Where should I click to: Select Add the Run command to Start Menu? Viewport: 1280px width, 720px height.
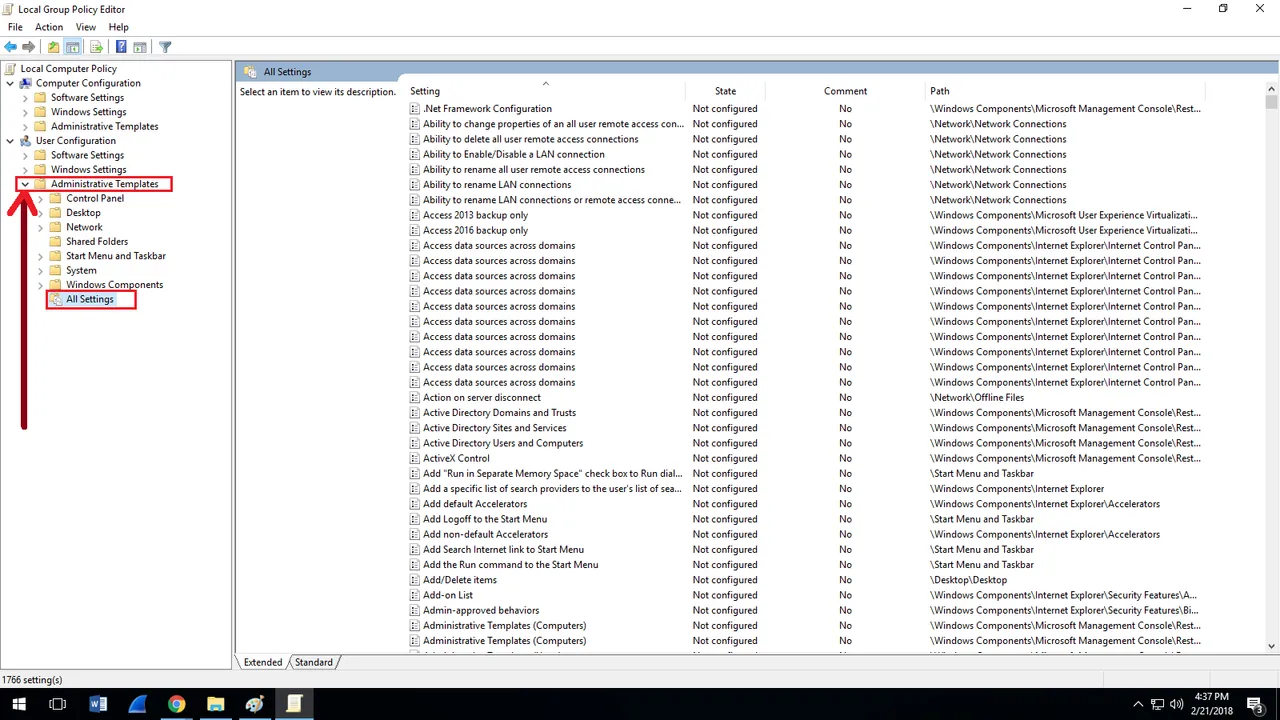point(510,565)
